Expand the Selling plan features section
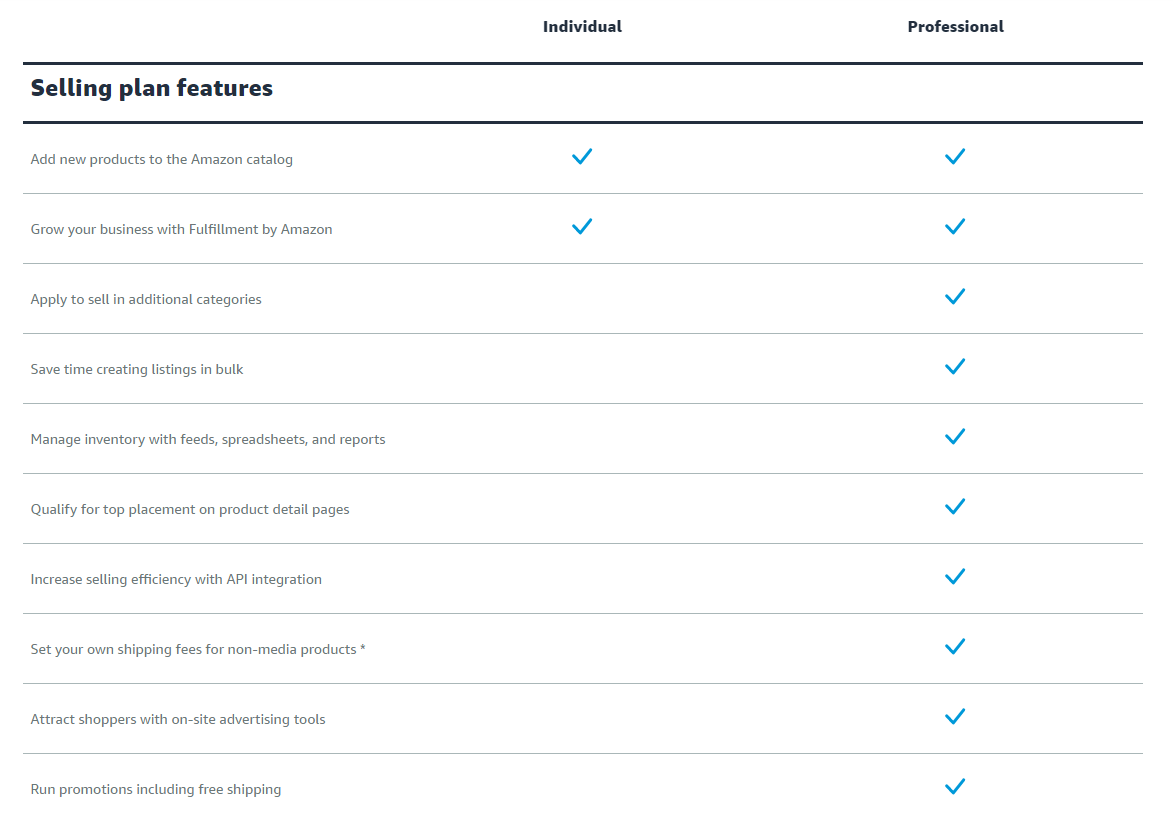This screenshot has height=821, width=1173. click(151, 88)
